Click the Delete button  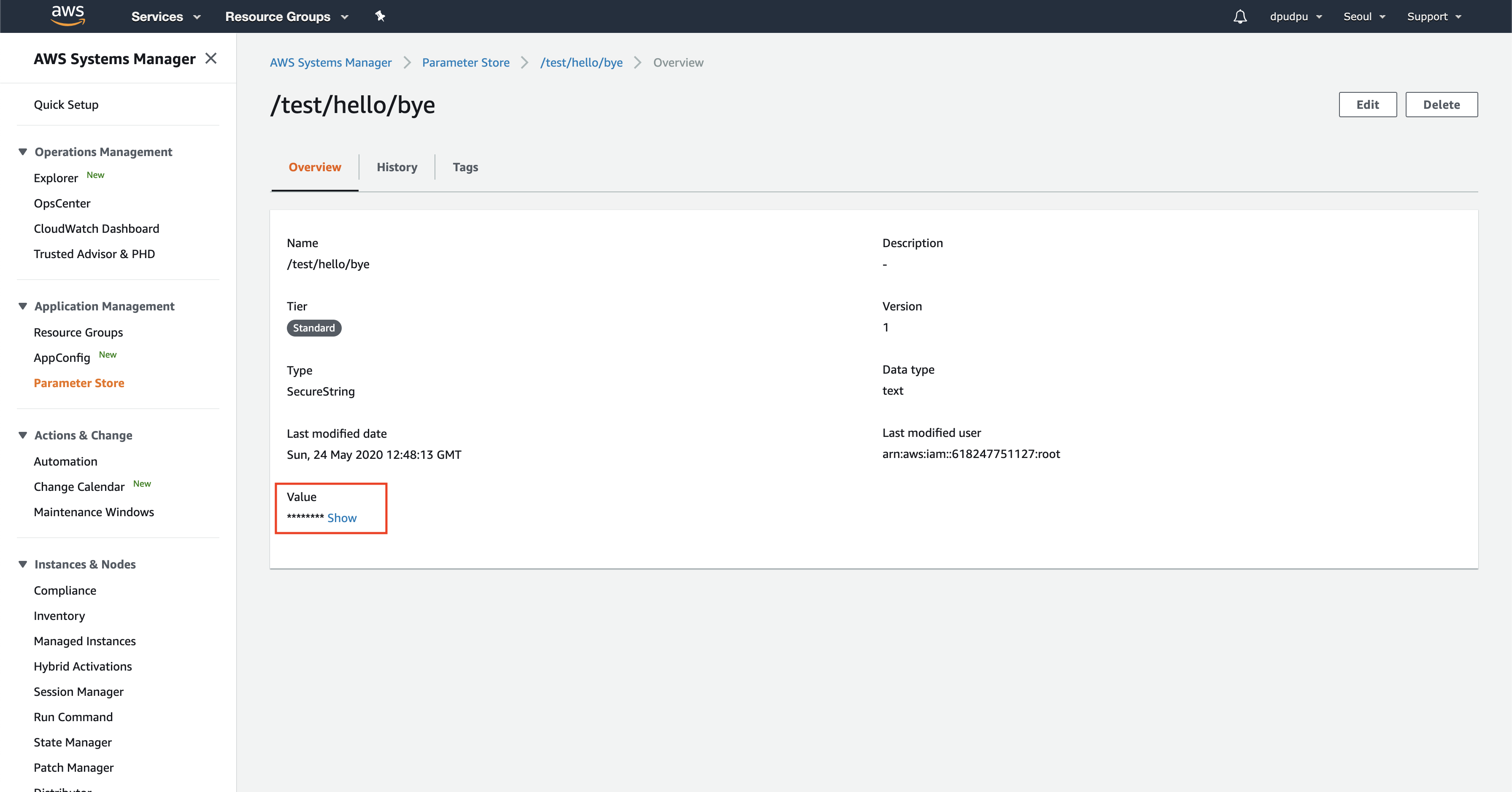point(1441,105)
